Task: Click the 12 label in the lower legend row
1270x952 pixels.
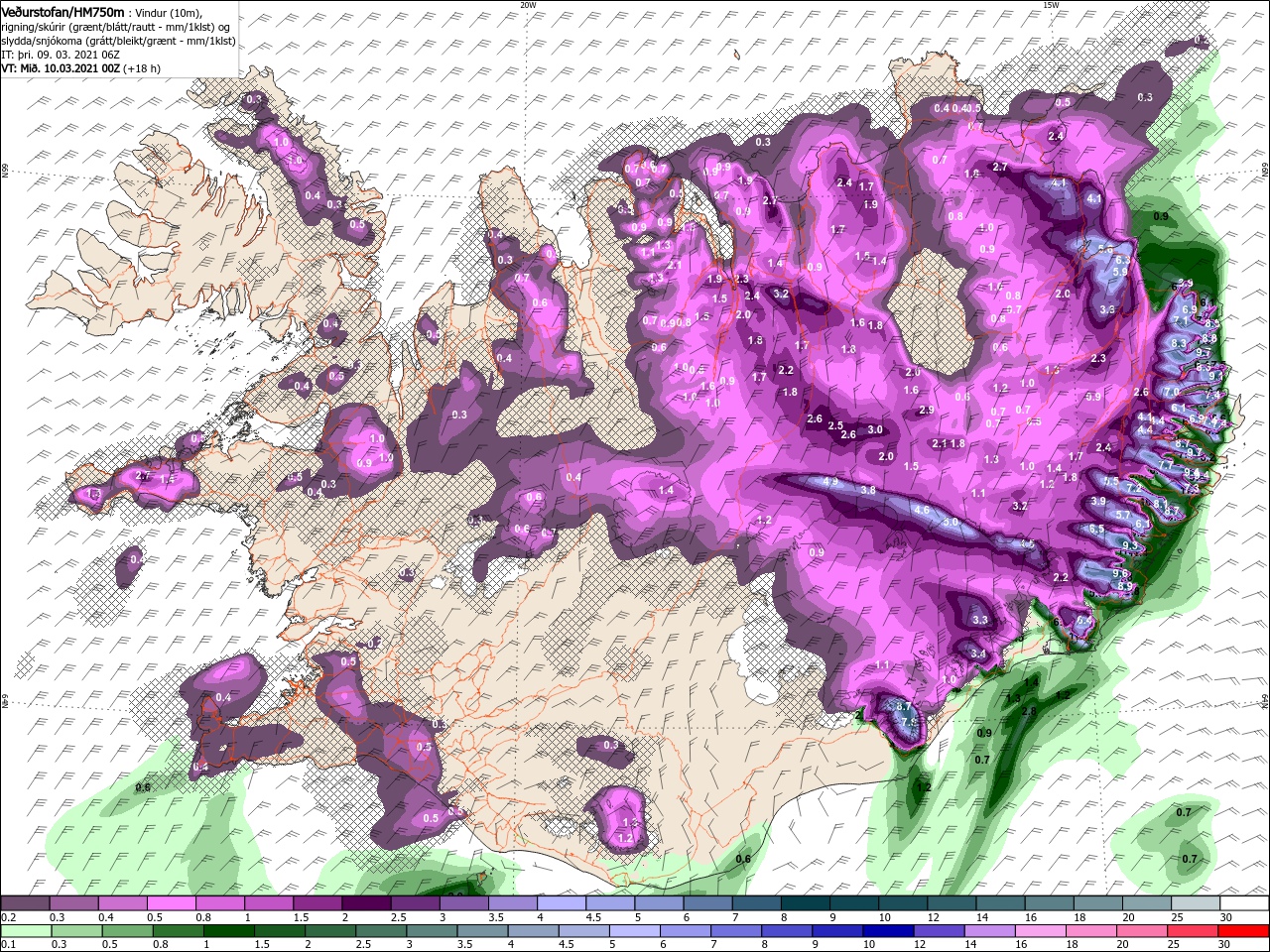Action: click(919, 944)
